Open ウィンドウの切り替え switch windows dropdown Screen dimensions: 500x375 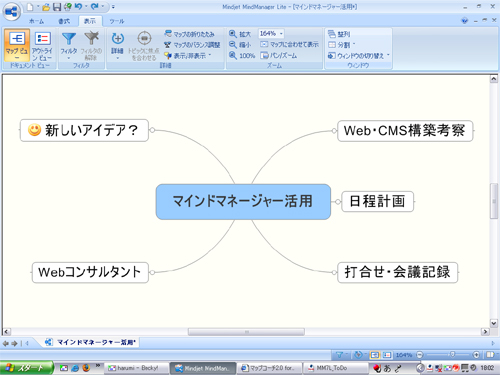(359, 56)
